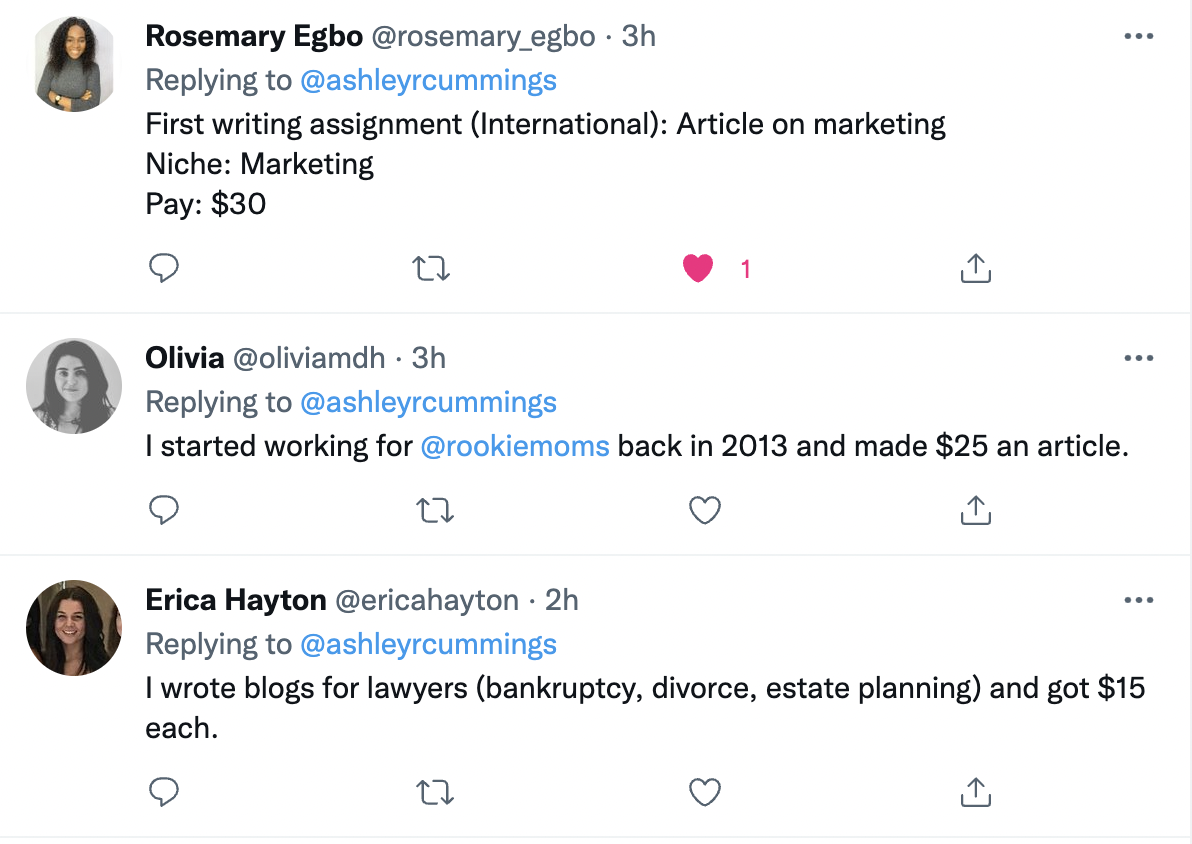The image size is (1192, 844).
Task: Retweet Rosemary Egbo's marketing article tweet
Action: pos(433,268)
